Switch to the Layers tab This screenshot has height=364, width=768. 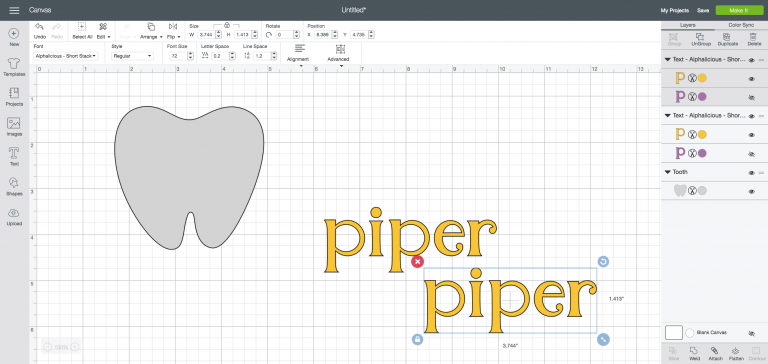point(688,25)
